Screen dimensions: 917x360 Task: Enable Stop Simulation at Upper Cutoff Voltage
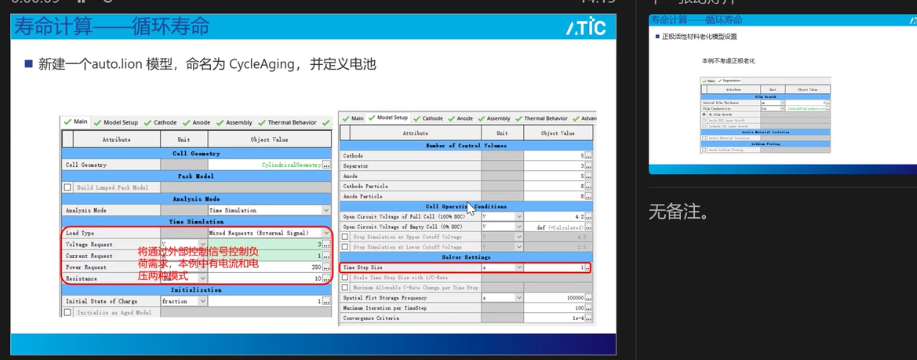tap(346, 237)
